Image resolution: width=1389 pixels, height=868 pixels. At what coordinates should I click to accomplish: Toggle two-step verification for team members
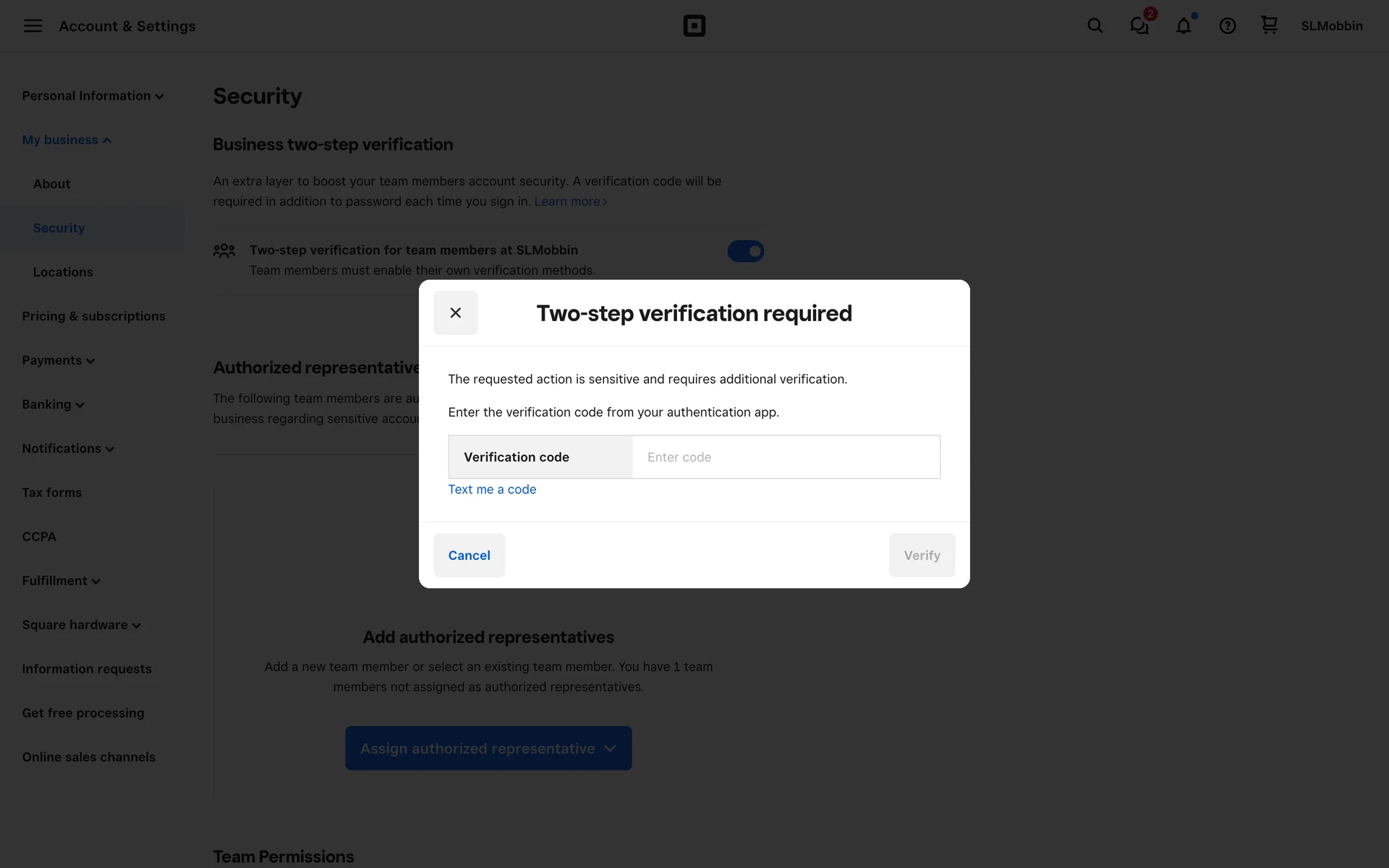745,251
